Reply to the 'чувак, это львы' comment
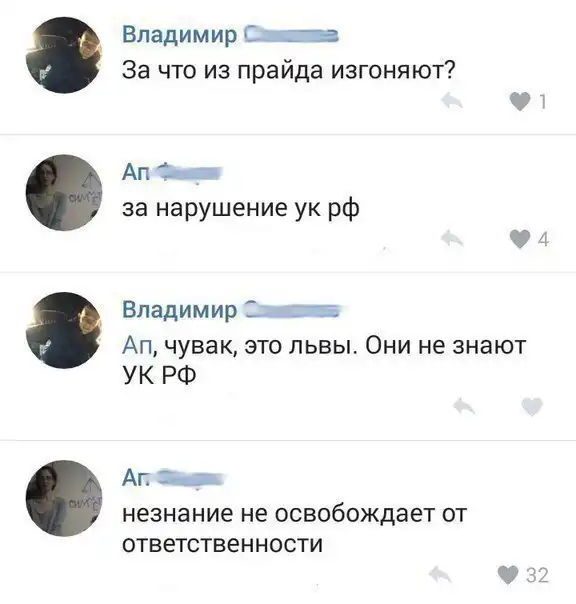Image resolution: width=576 pixels, height=604 pixels. pos(463,406)
